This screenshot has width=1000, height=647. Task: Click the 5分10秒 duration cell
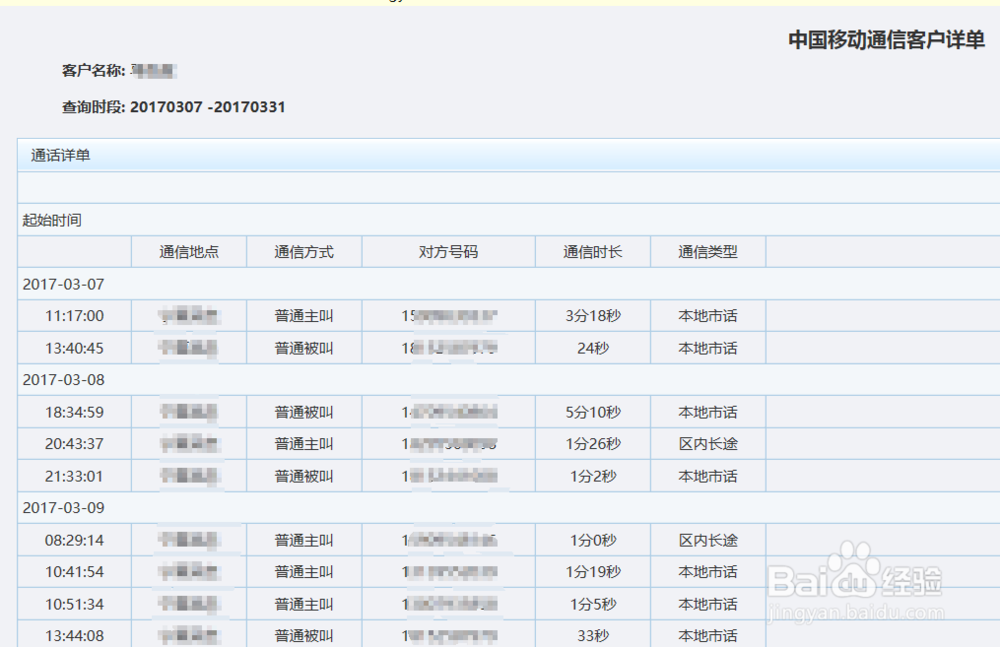coord(592,412)
